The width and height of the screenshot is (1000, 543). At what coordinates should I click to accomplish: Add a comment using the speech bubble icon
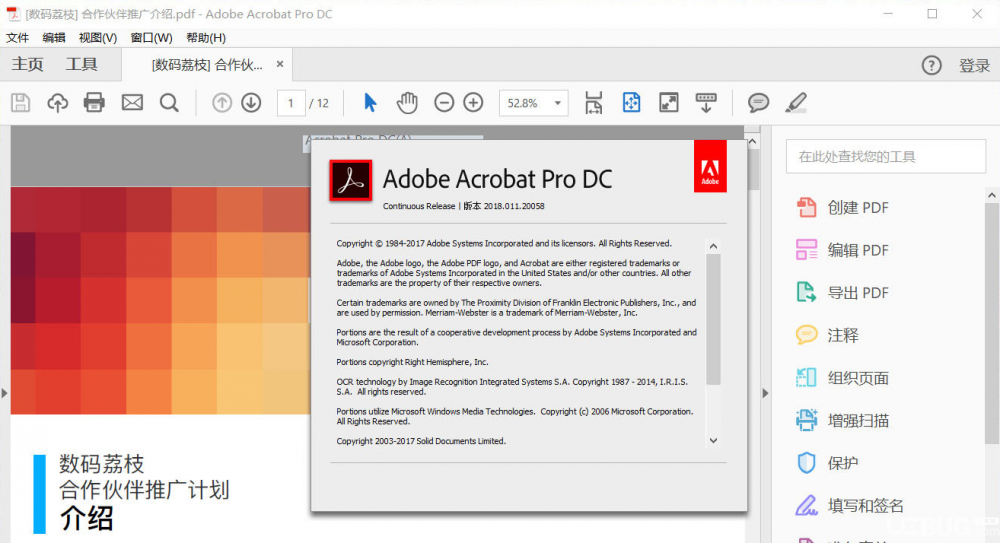pos(758,103)
